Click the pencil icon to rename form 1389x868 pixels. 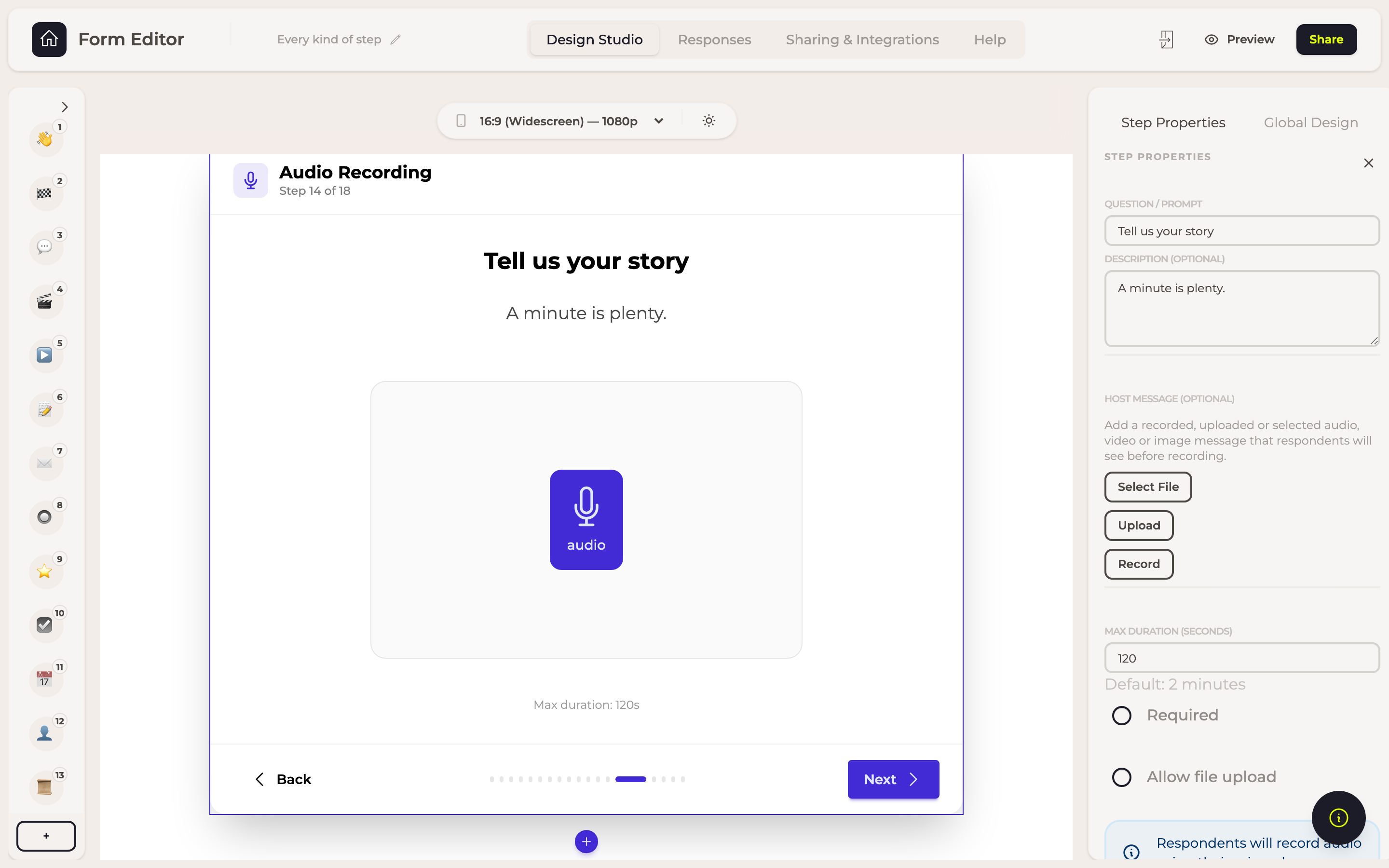(395, 40)
